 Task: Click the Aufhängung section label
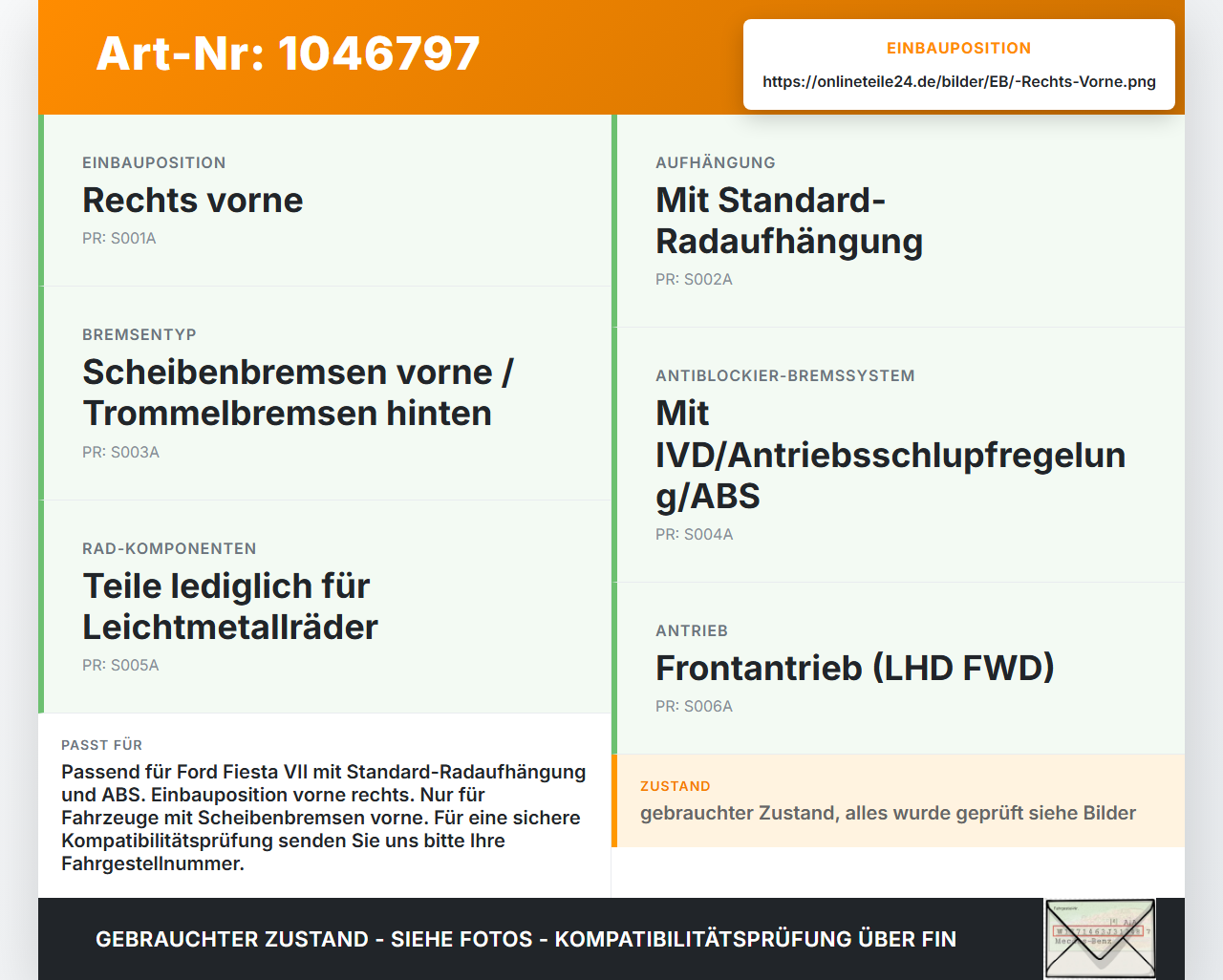(716, 162)
